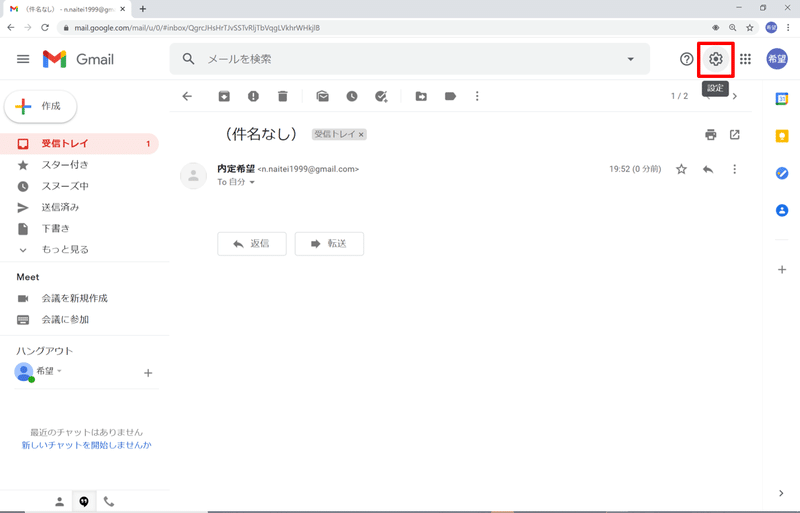Viewport: 800px width, 513px height.
Task: Open the Hangouts conversations tab icon
Action: pos(84,502)
